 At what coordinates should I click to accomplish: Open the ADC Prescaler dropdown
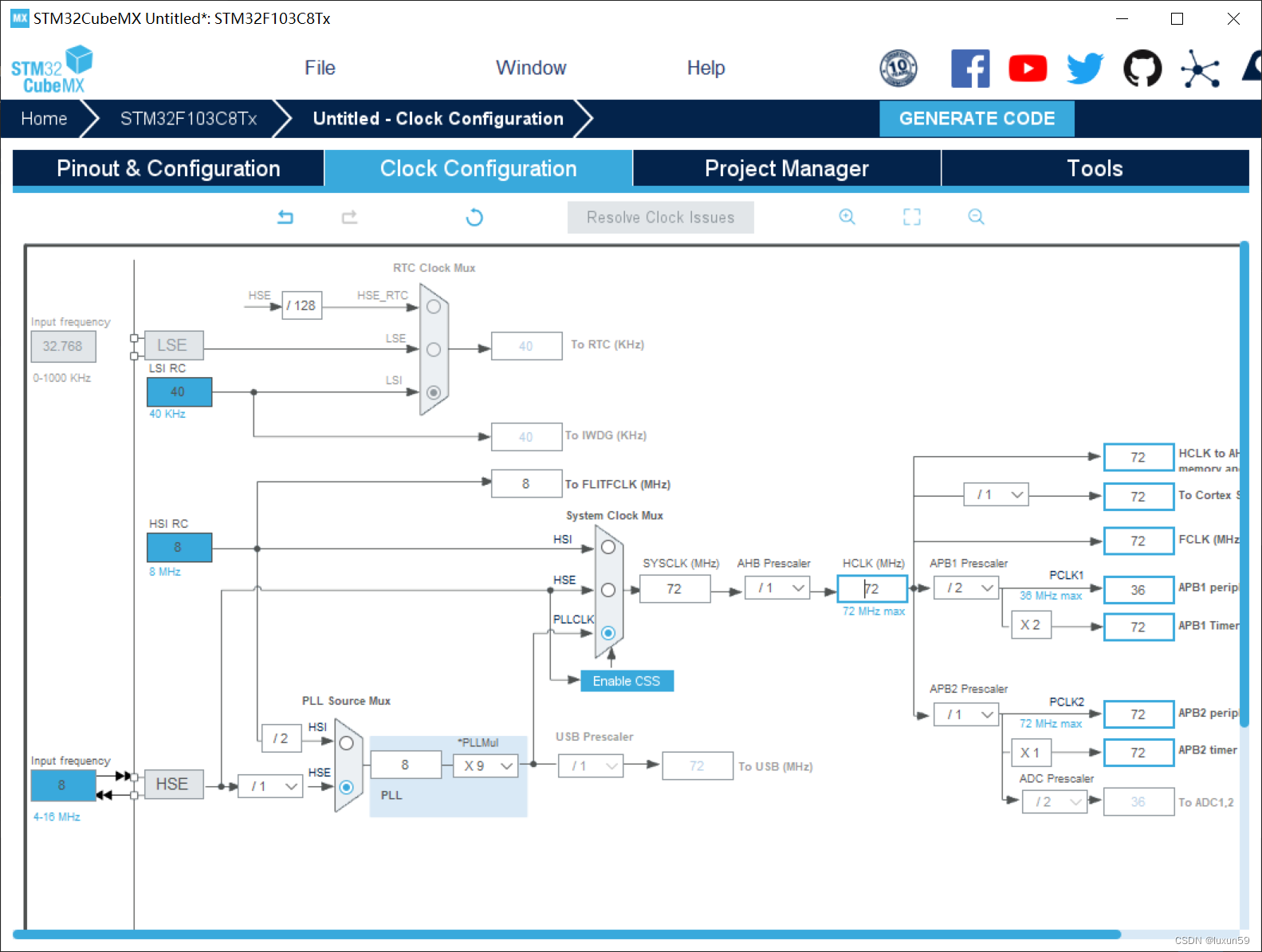click(1055, 801)
